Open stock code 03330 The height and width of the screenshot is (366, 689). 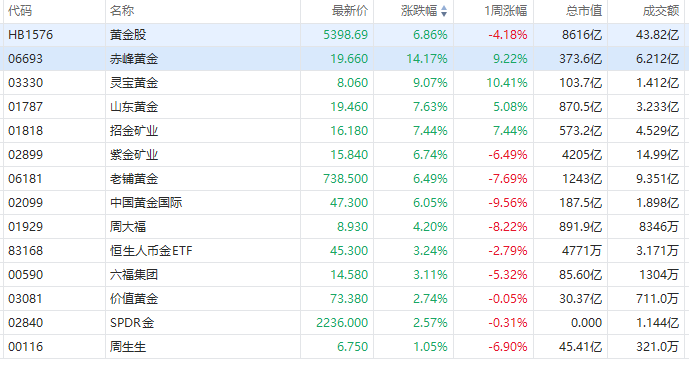[25, 83]
